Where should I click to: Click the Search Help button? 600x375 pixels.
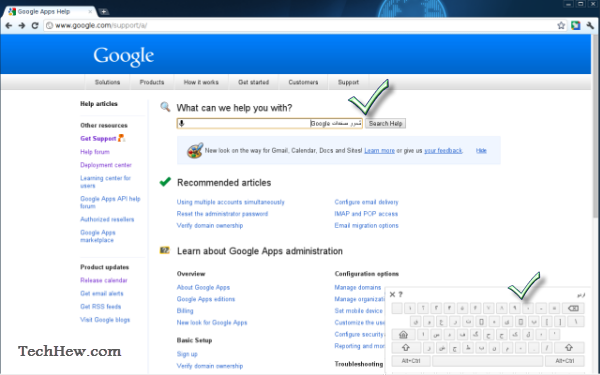tap(385, 123)
